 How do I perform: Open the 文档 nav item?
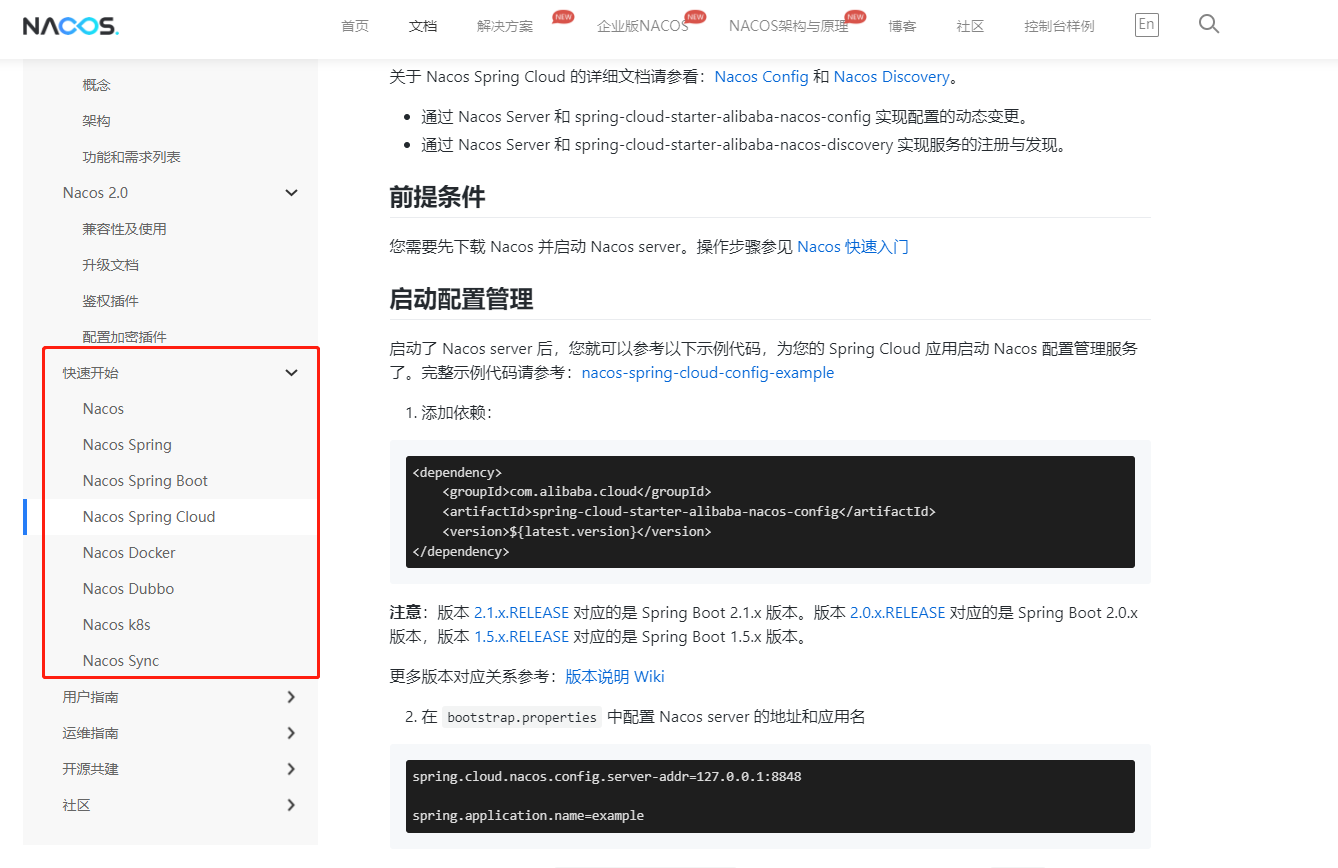(x=423, y=26)
